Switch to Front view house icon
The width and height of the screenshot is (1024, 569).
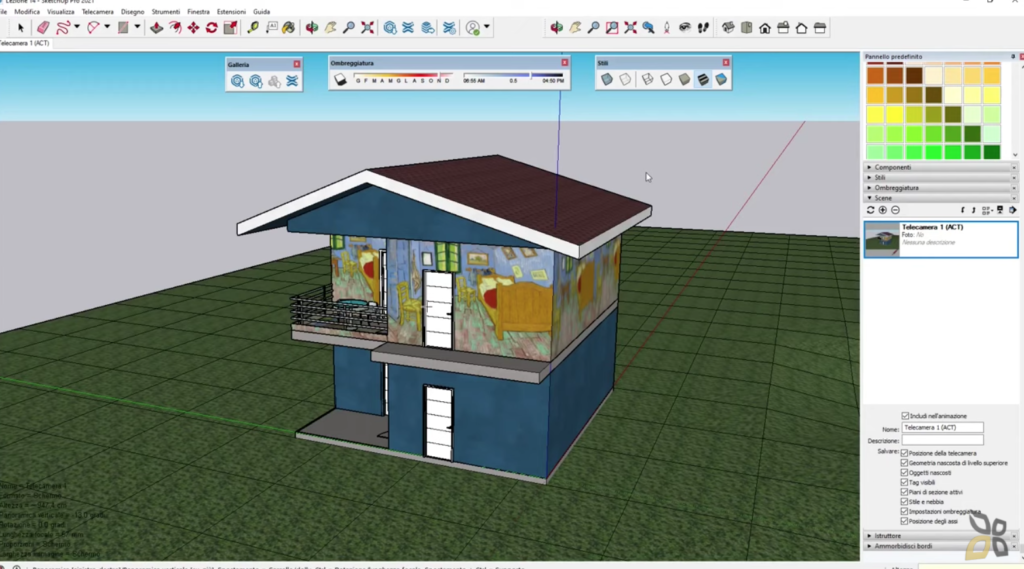765,27
